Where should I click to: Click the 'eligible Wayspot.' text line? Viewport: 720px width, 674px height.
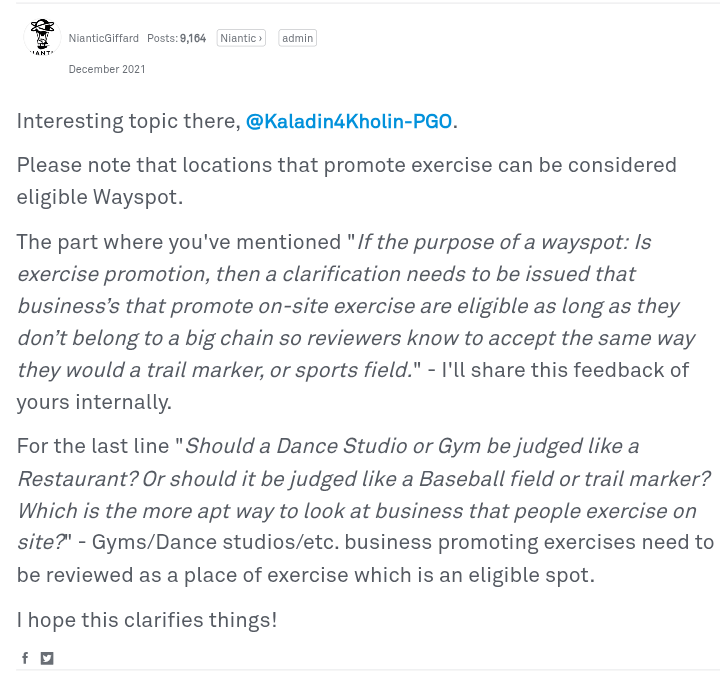100,197
